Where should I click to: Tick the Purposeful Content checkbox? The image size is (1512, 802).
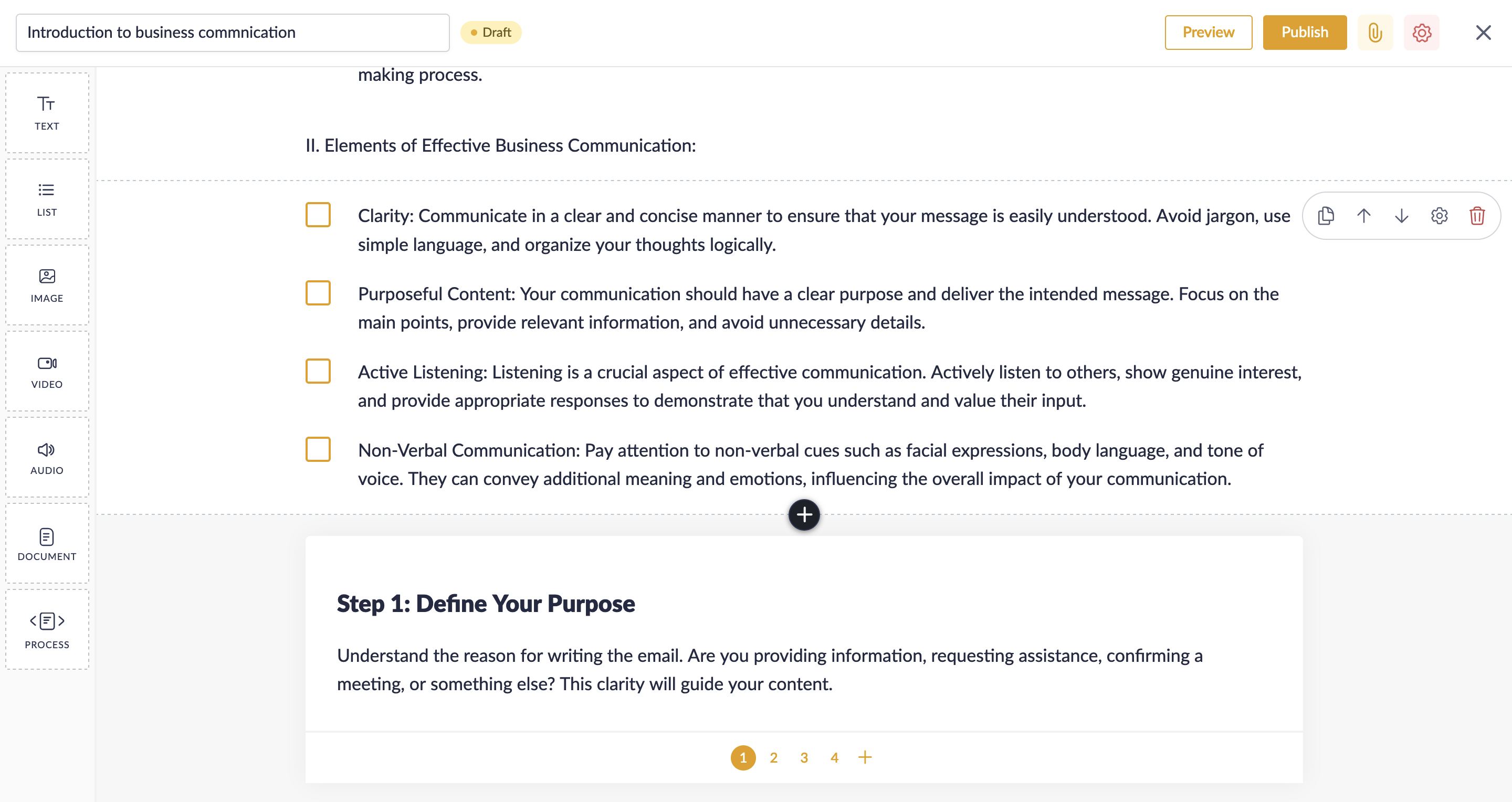[x=318, y=293]
